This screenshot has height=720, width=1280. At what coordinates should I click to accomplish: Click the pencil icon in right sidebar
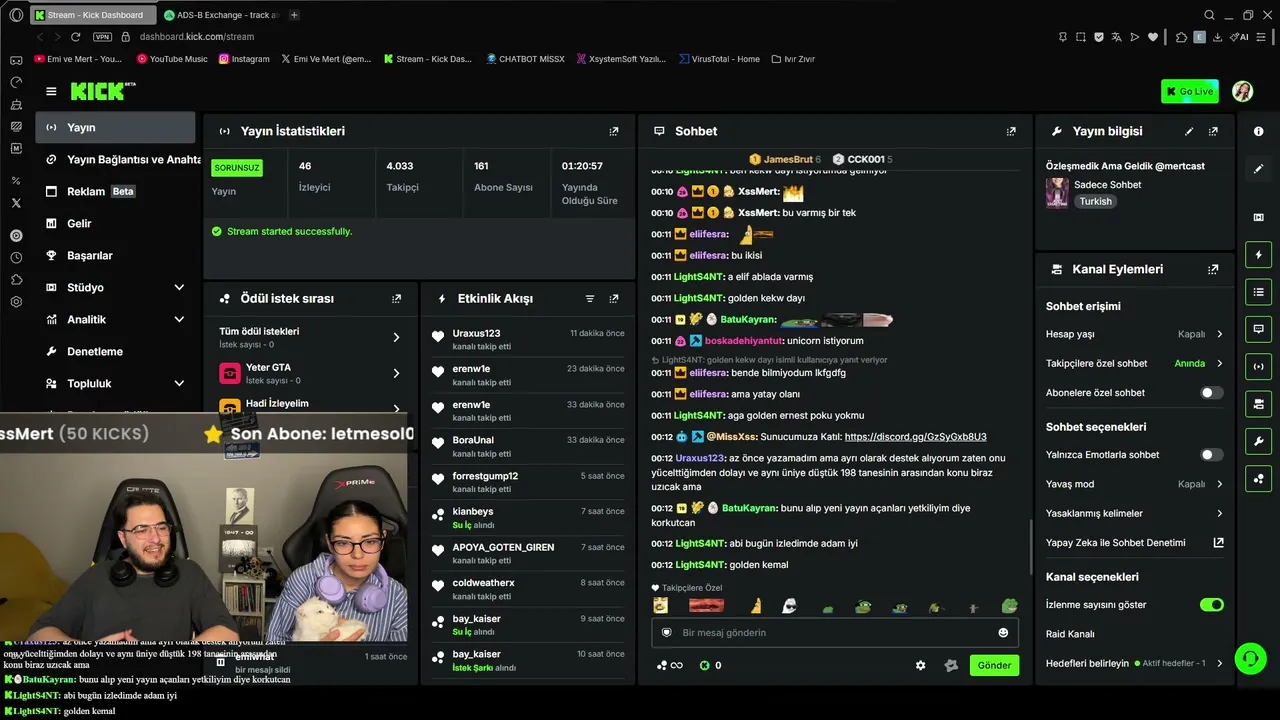pos(1258,169)
